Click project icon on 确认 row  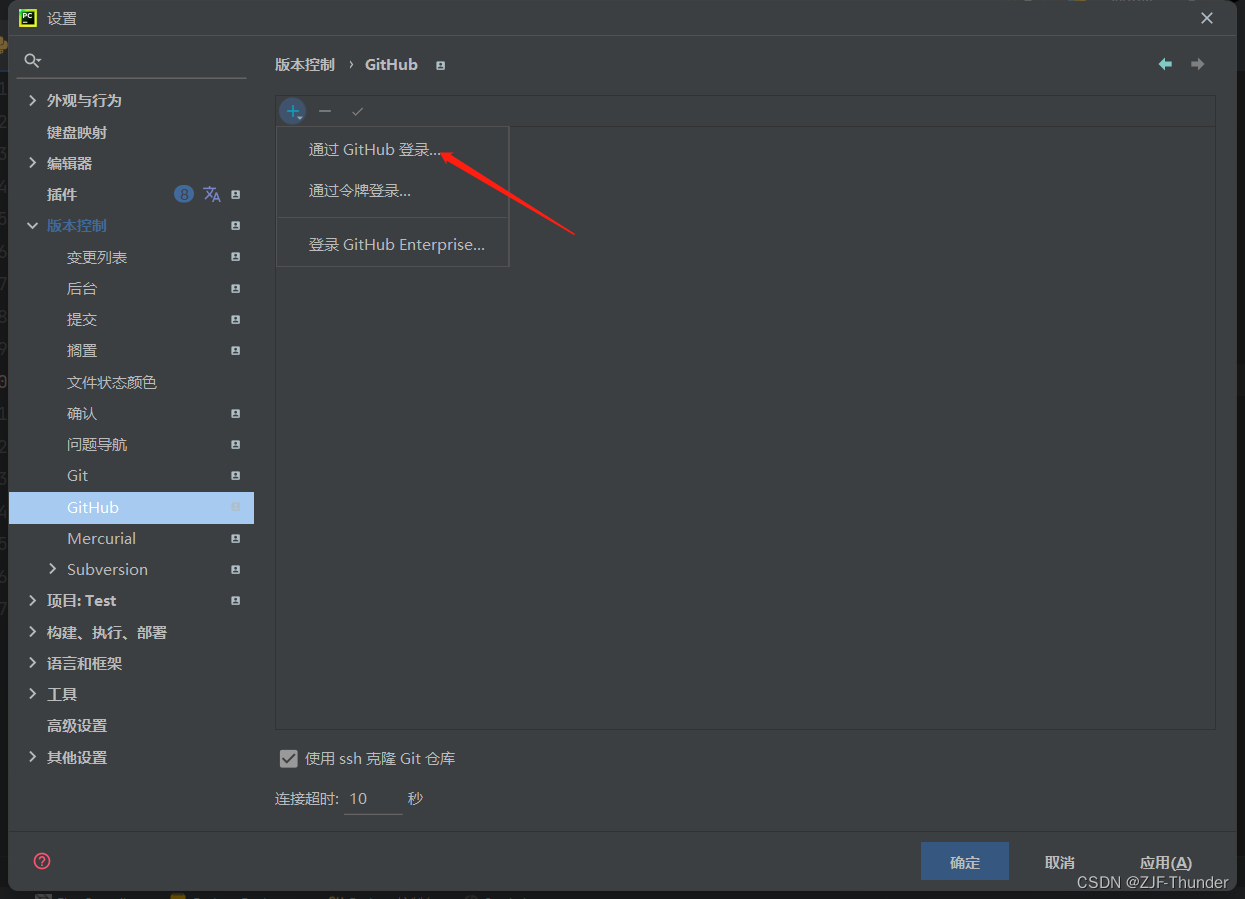(x=236, y=413)
